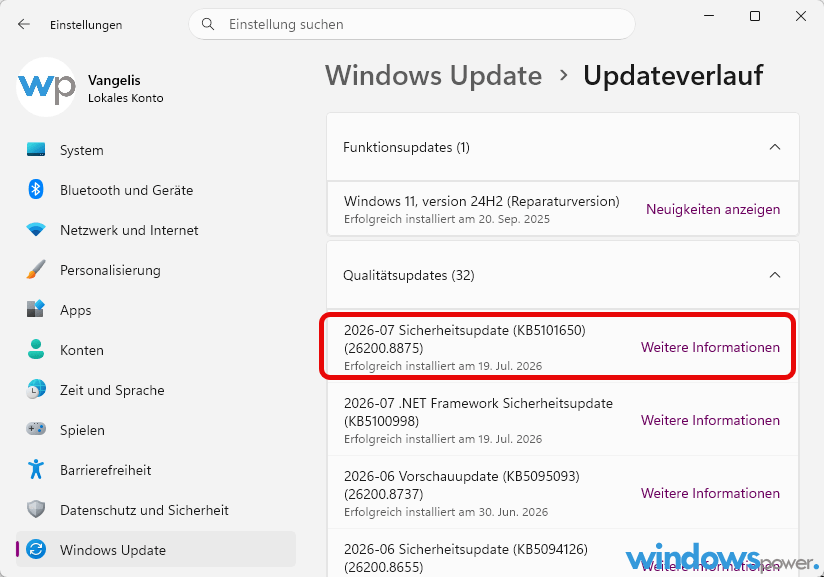Open the System settings page

click(x=156, y=150)
